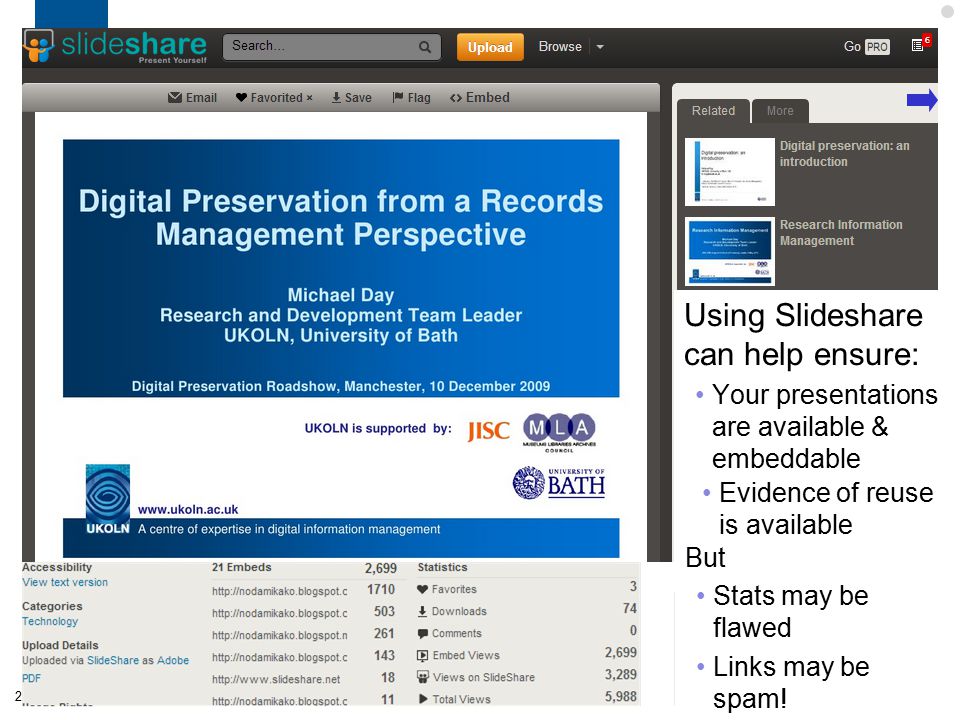The image size is (960, 720).
Task: Click the Comments speech bubble icon
Action: point(422,634)
